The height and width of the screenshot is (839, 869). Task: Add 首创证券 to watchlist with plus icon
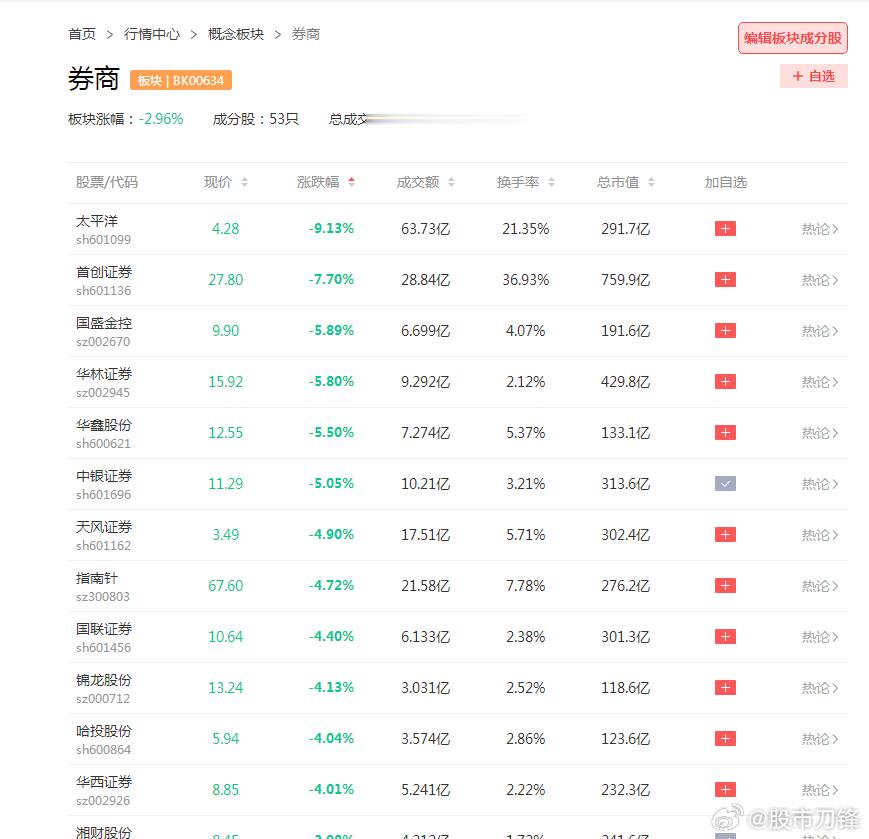(725, 279)
